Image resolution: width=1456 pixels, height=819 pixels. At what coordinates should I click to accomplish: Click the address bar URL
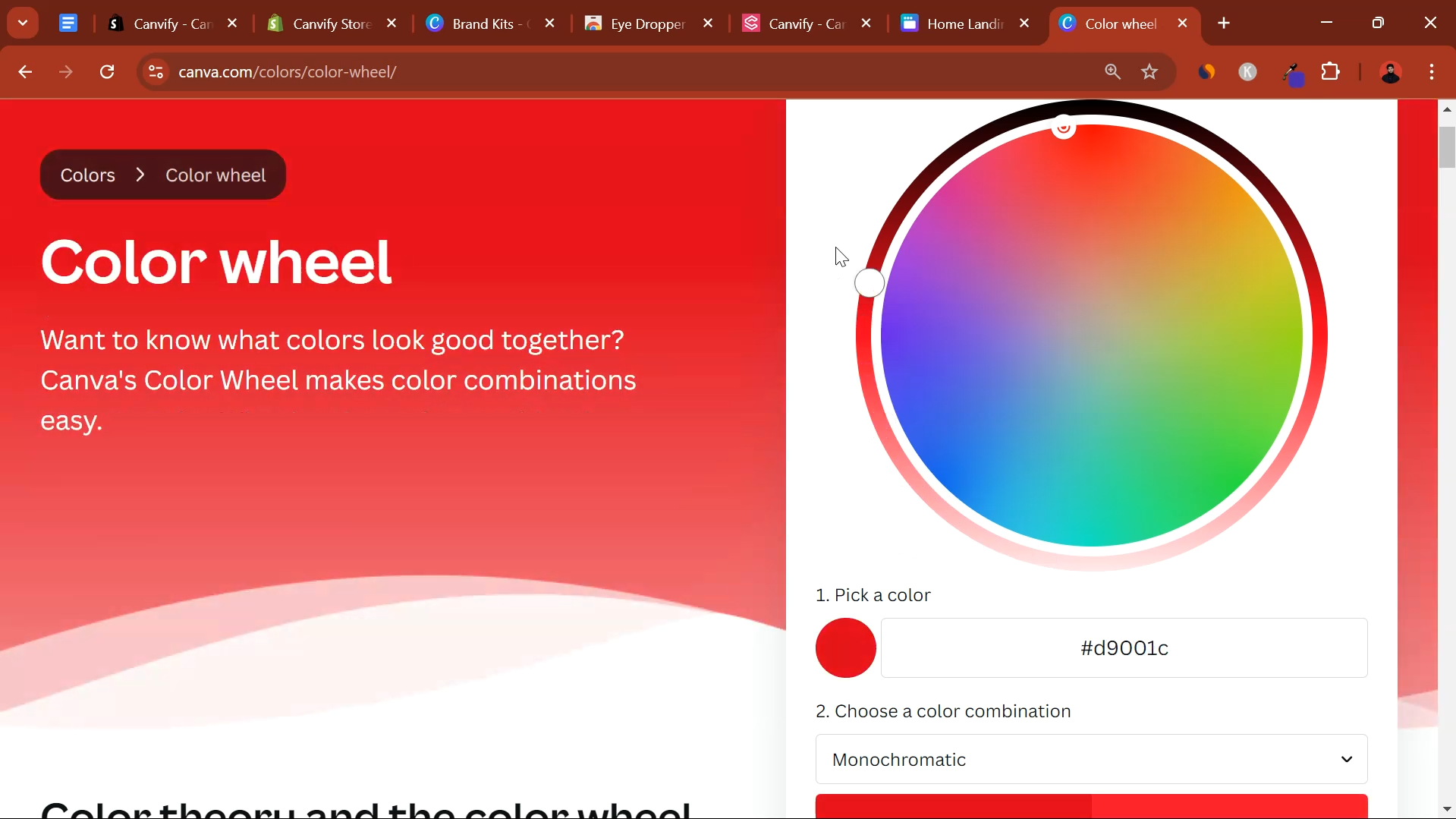pos(288,72)
